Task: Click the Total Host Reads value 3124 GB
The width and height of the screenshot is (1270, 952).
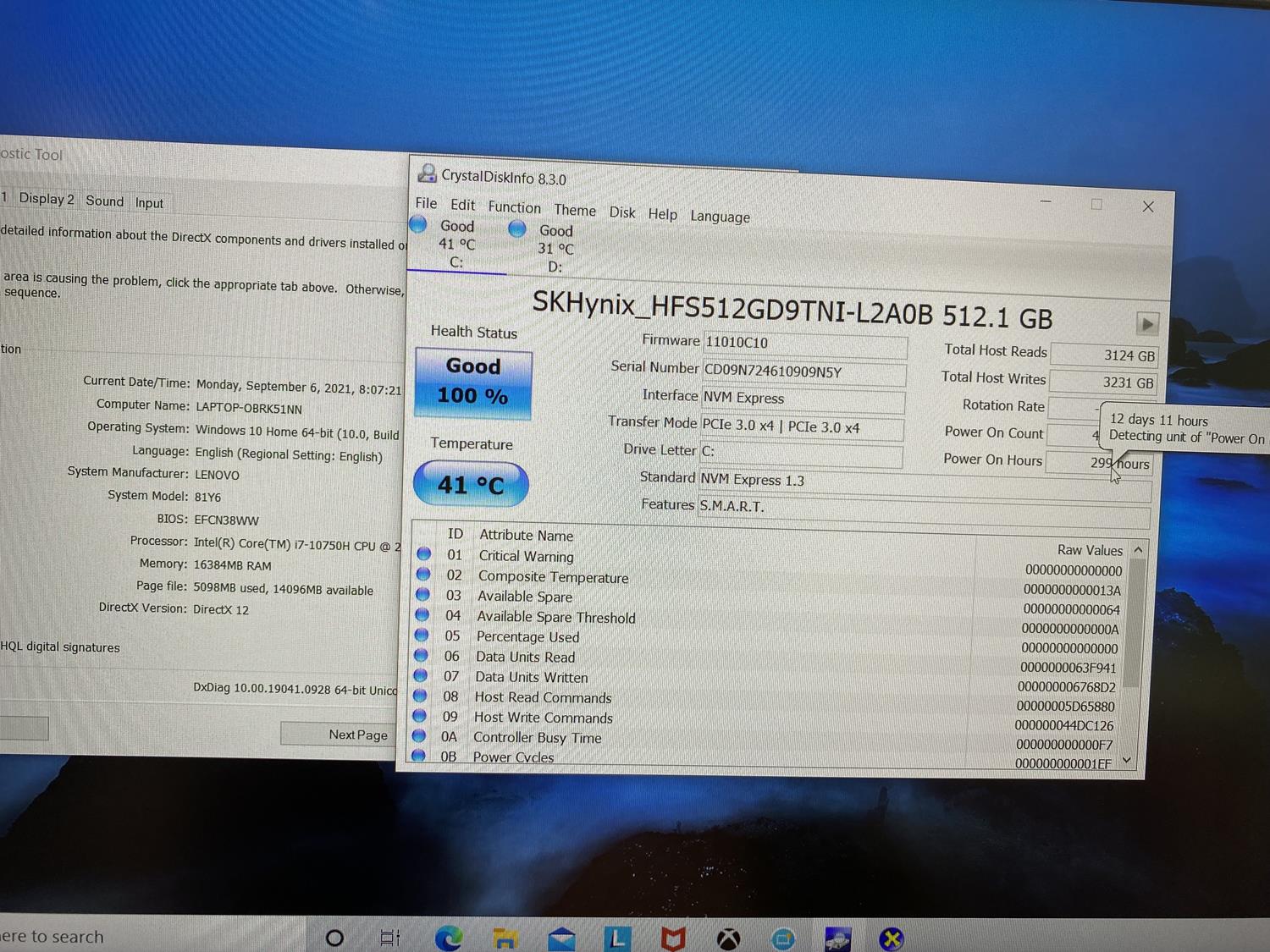Action: click(x=1104, y=355)
